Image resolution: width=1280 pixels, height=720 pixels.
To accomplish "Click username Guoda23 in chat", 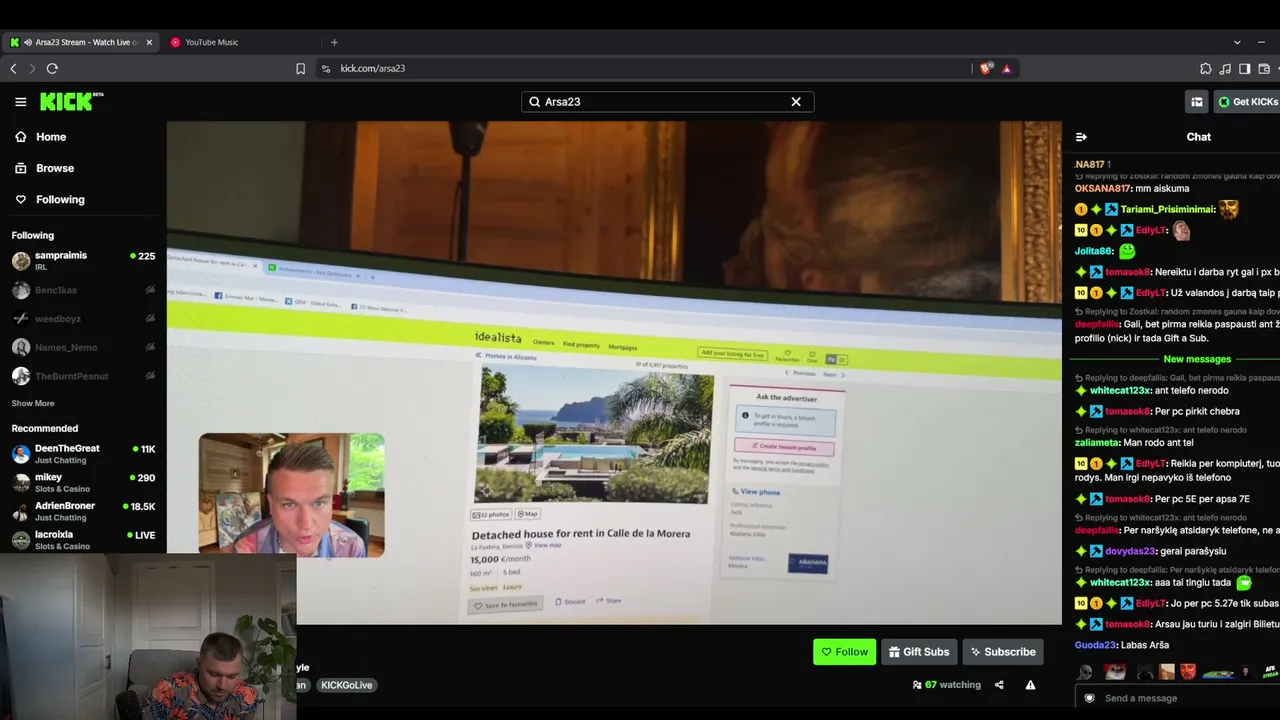I will pyautogui.click(x=1095, y=645).
